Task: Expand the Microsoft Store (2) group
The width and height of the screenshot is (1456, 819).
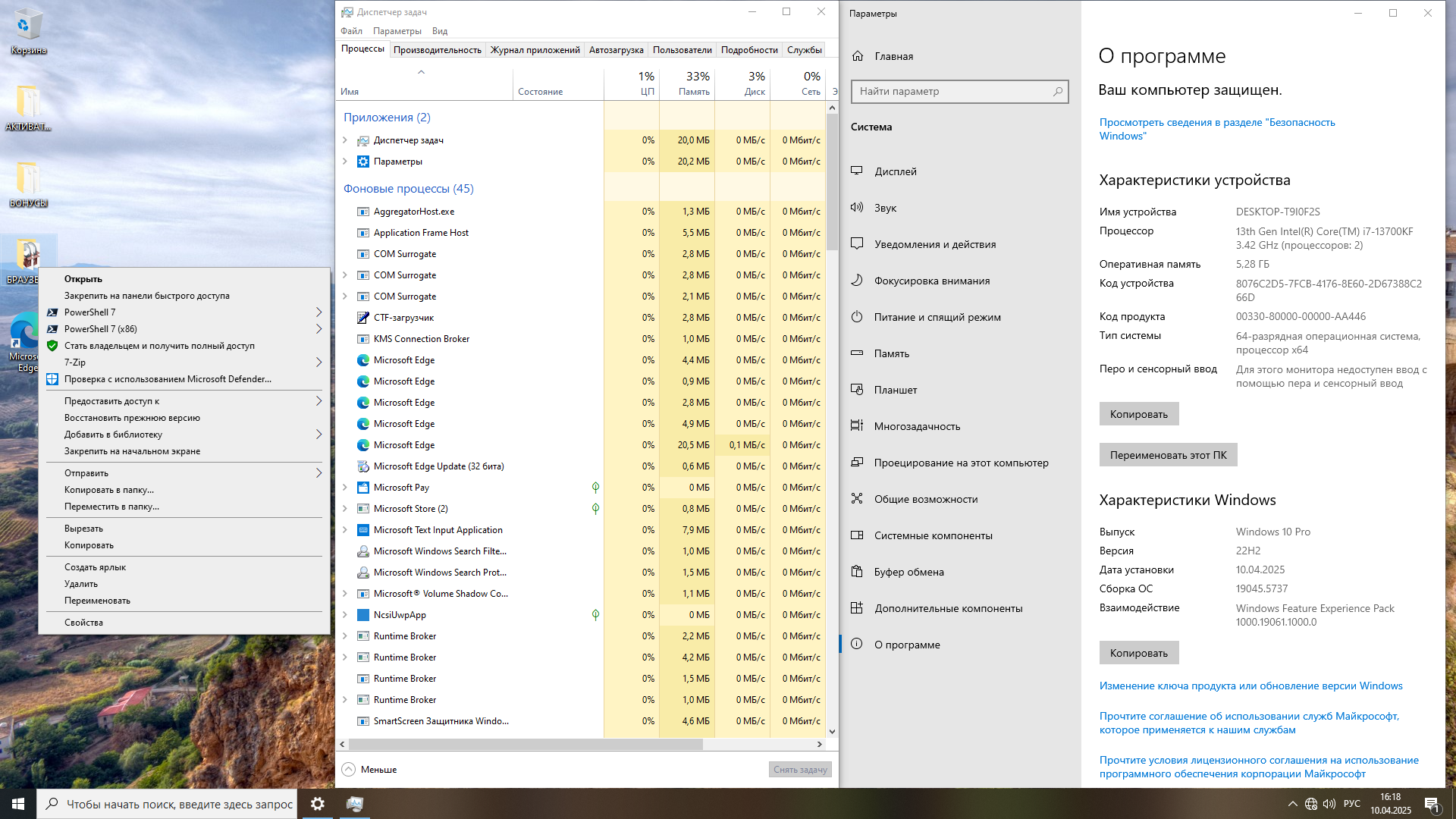Action: point(345,508)
